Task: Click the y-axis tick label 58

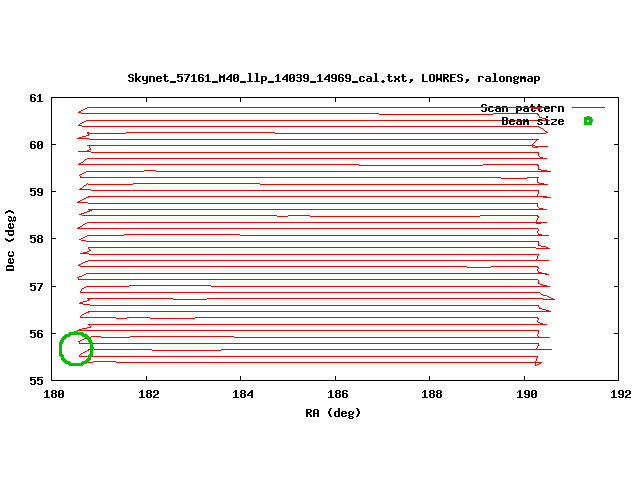Action: click(x=36, y=239)
